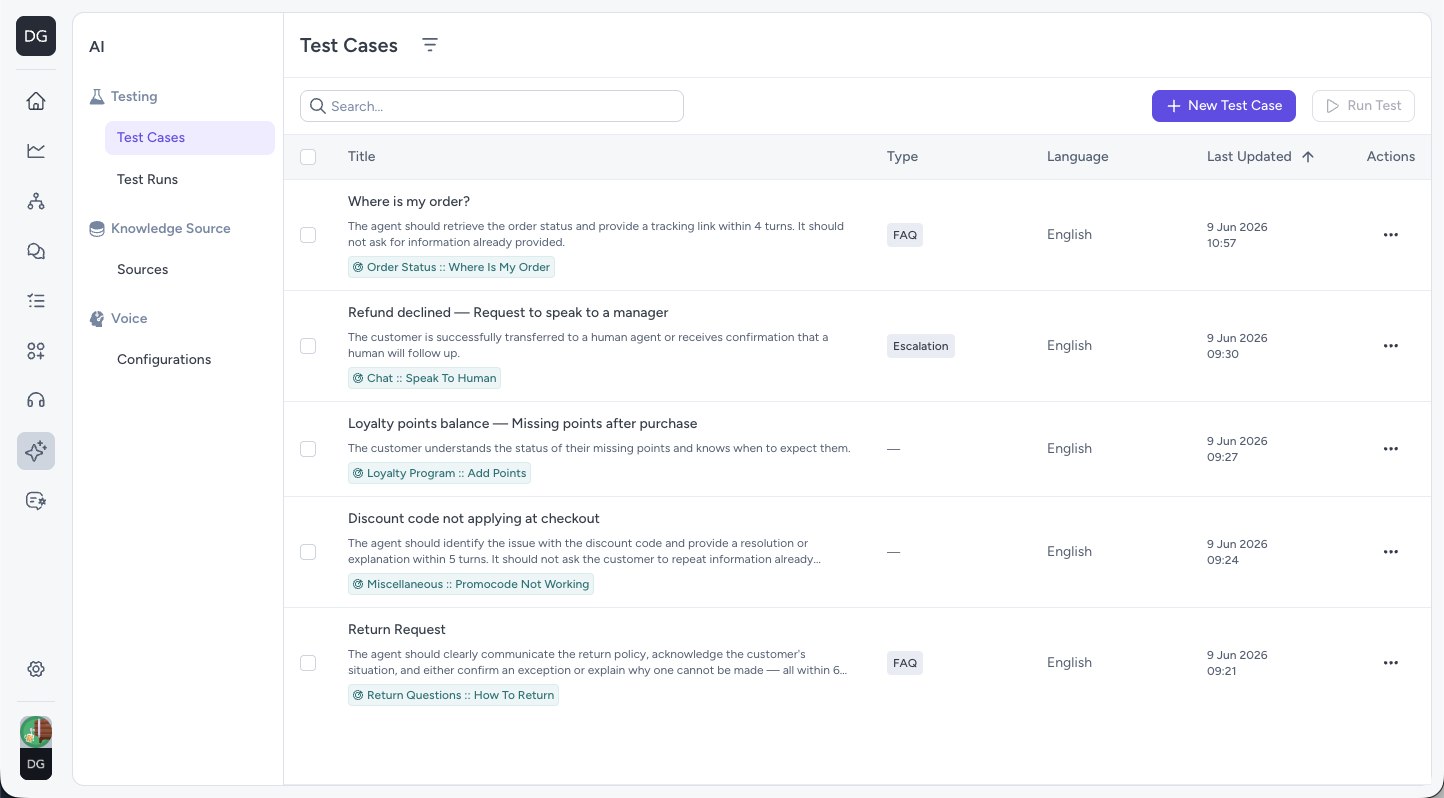Open actions menu for Discount code row
This screenshot has height=798, width=1444.
point(1390,552)
